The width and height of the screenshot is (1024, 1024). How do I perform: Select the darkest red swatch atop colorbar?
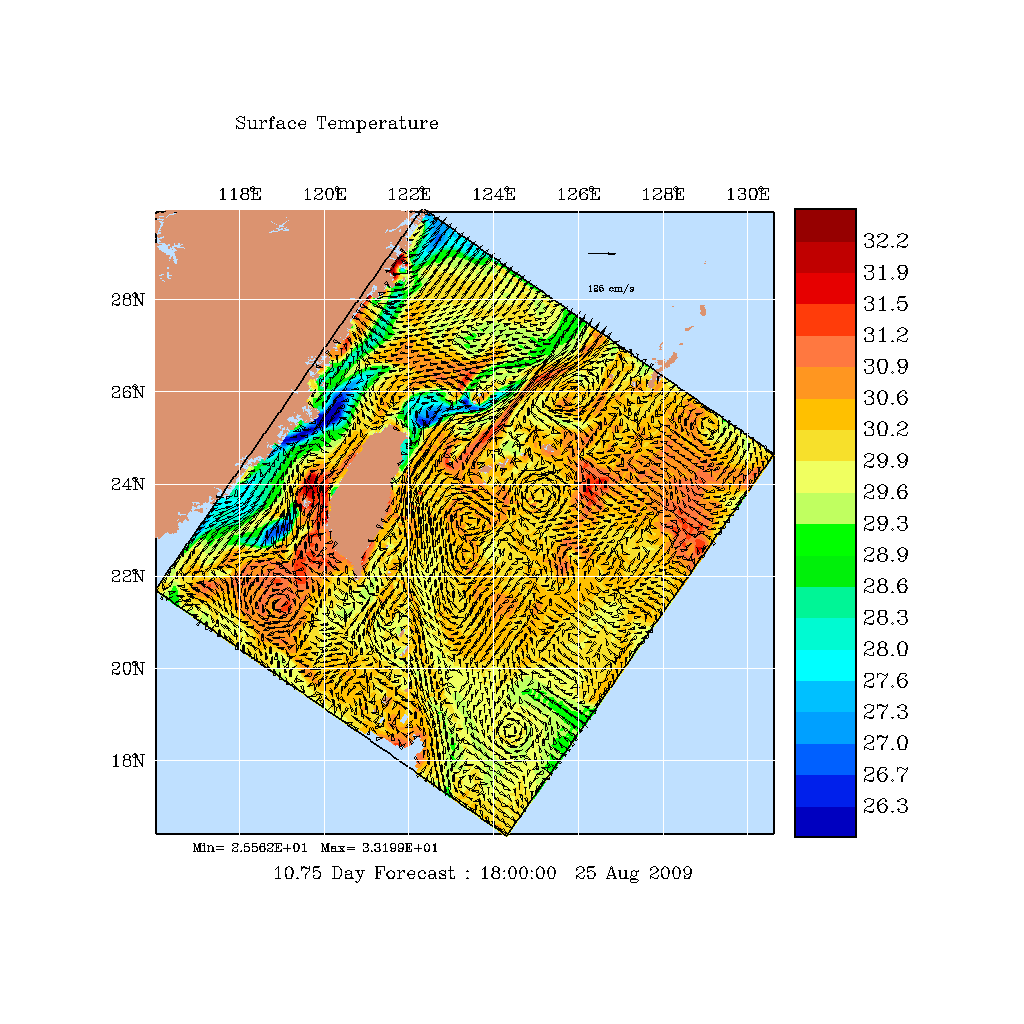click(x=825, y=224)
